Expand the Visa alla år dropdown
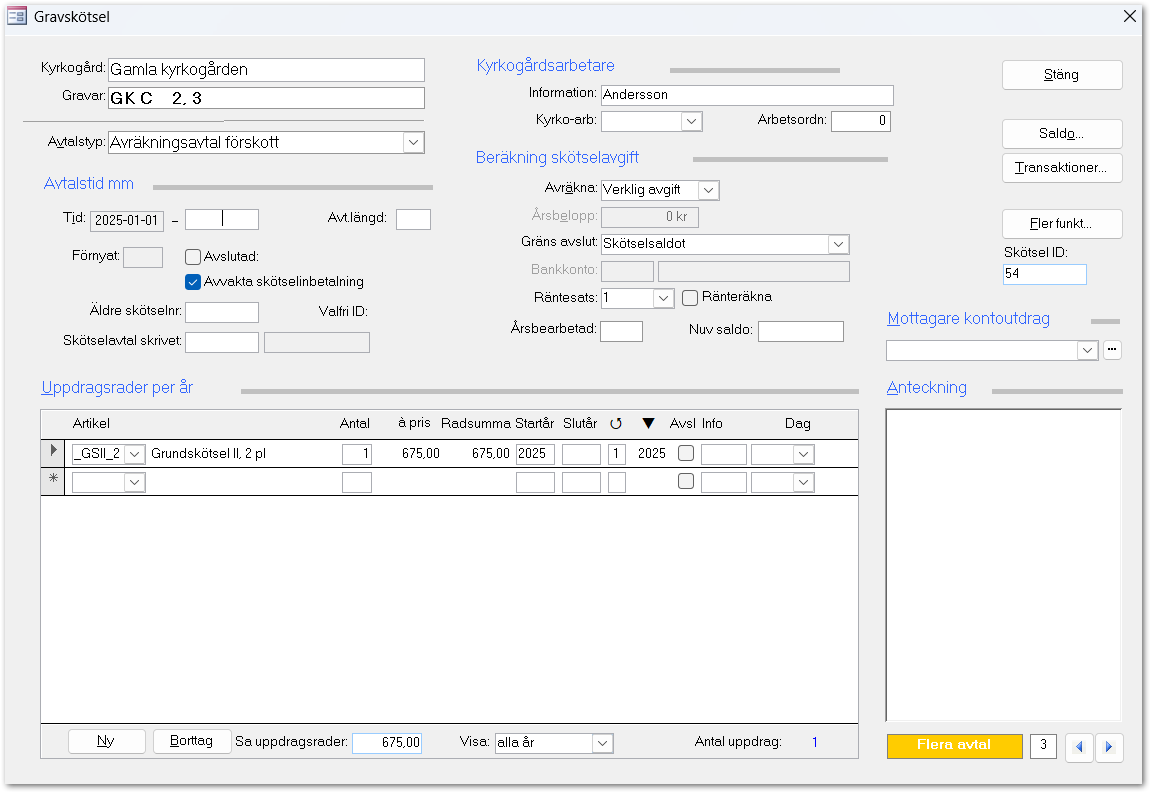Screen dimensions: 1151x793 (x=601, y=743)
